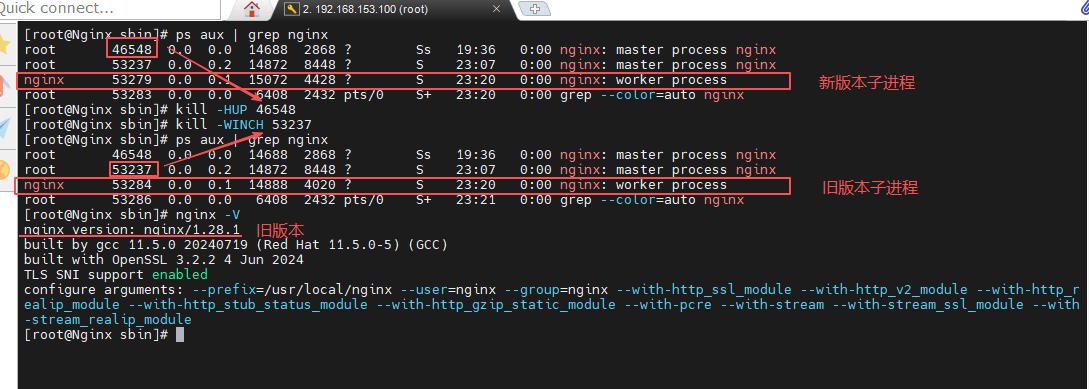
Task: Open the Sessions star icon in sidebar
Action: [x=6, y=43]
